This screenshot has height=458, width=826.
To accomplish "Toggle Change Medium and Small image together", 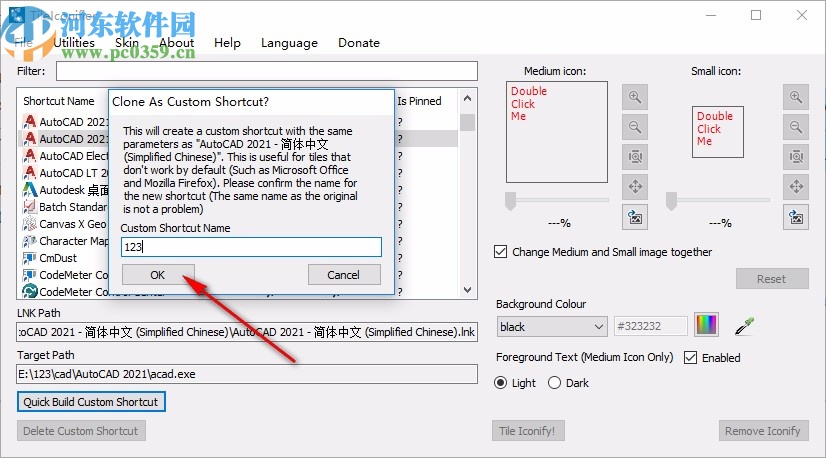I will [500, 251].
